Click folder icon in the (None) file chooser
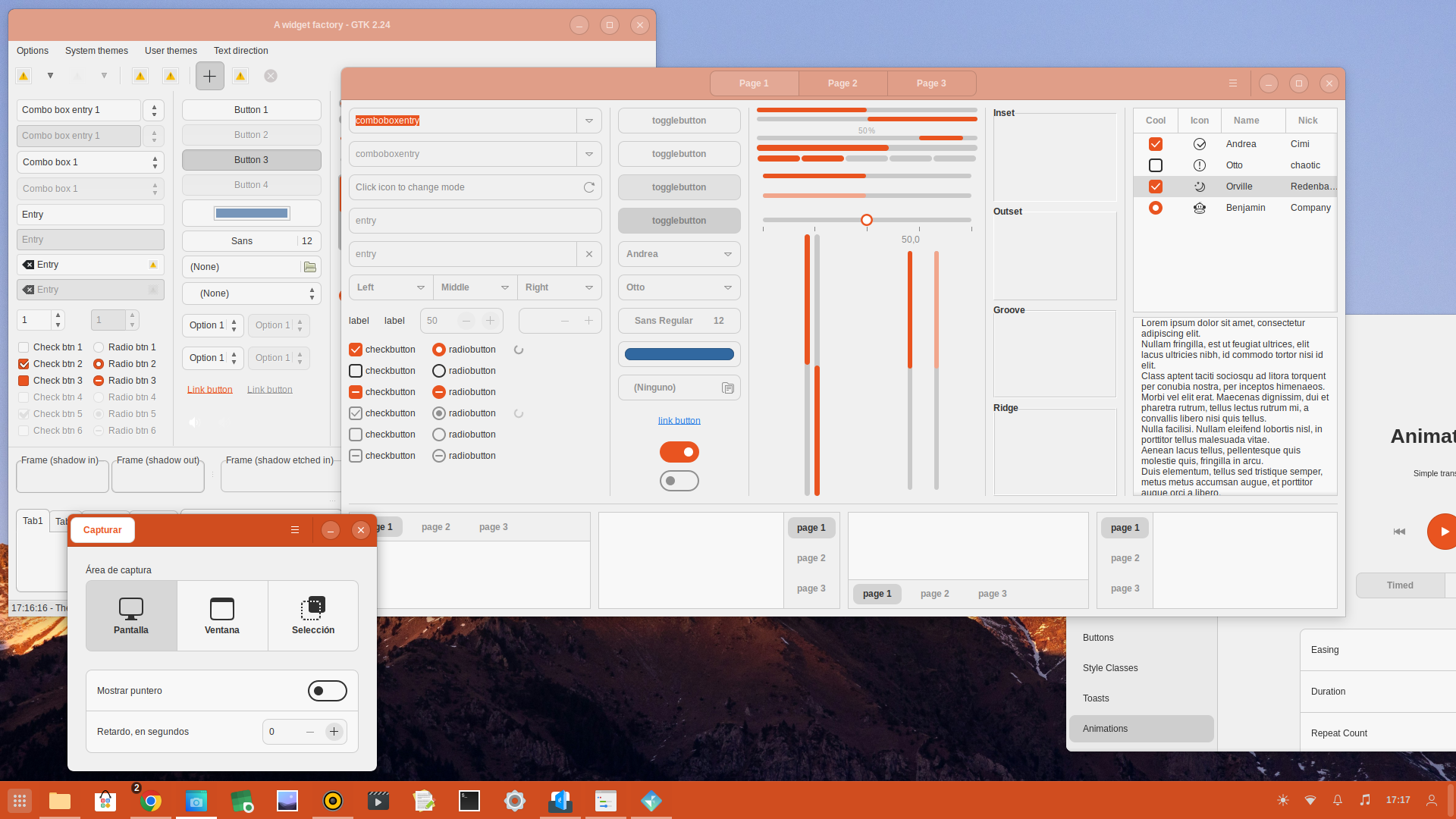The height and width of the screenshot is (819, 1456). point(310,267)
